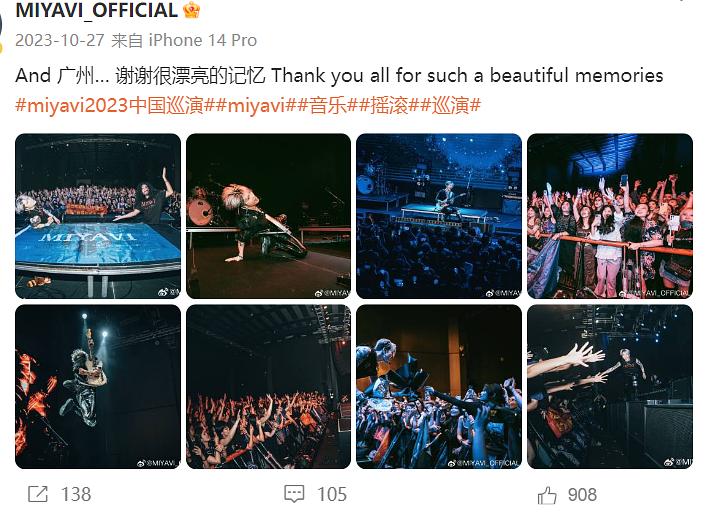This screenshot has width=713, height=518.
Task: Open photo of performer leaning over crowd
Action: point(439,387)
